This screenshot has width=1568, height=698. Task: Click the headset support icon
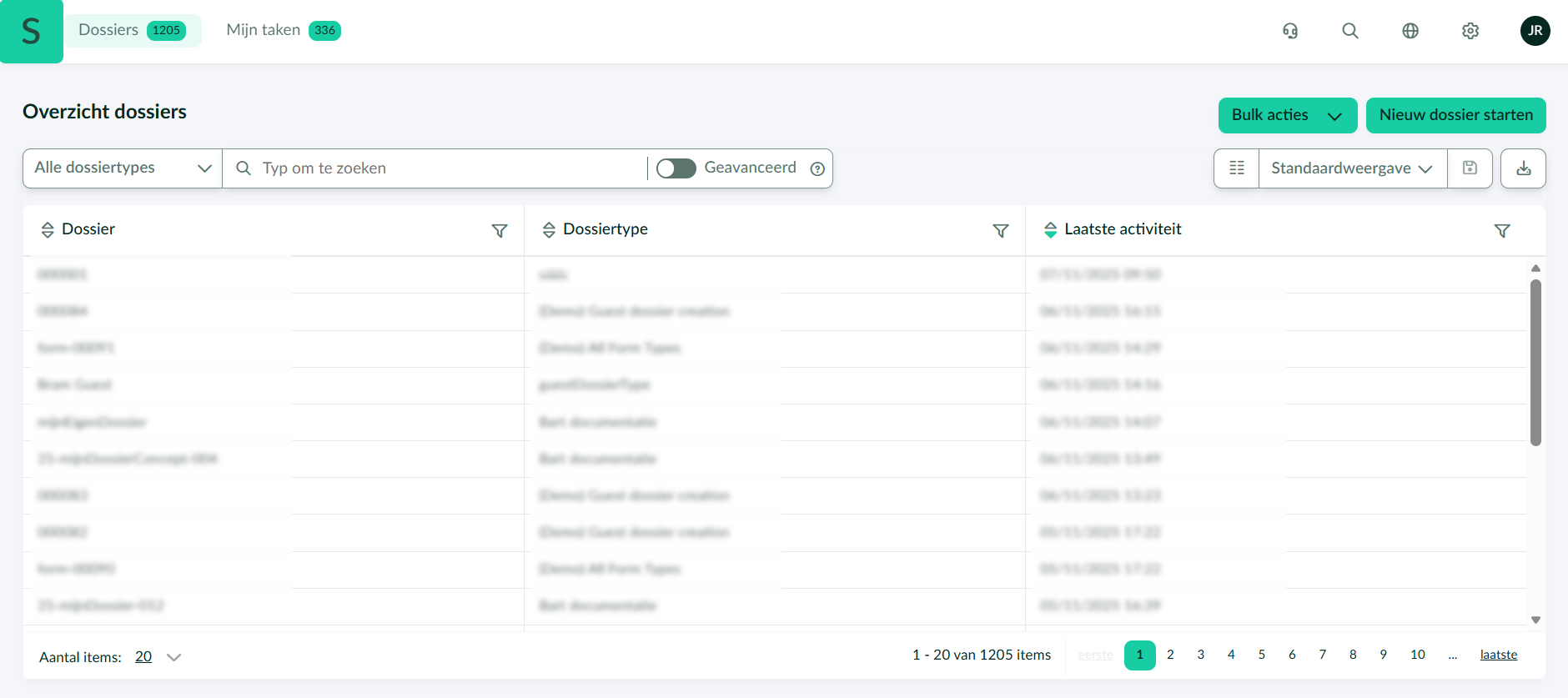(x=1290, y=31)
